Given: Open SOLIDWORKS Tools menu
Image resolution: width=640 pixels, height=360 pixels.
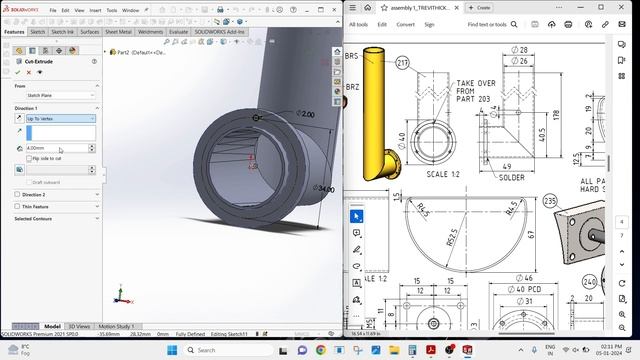Looking at the screenshot, I should [x=112, y=10].
